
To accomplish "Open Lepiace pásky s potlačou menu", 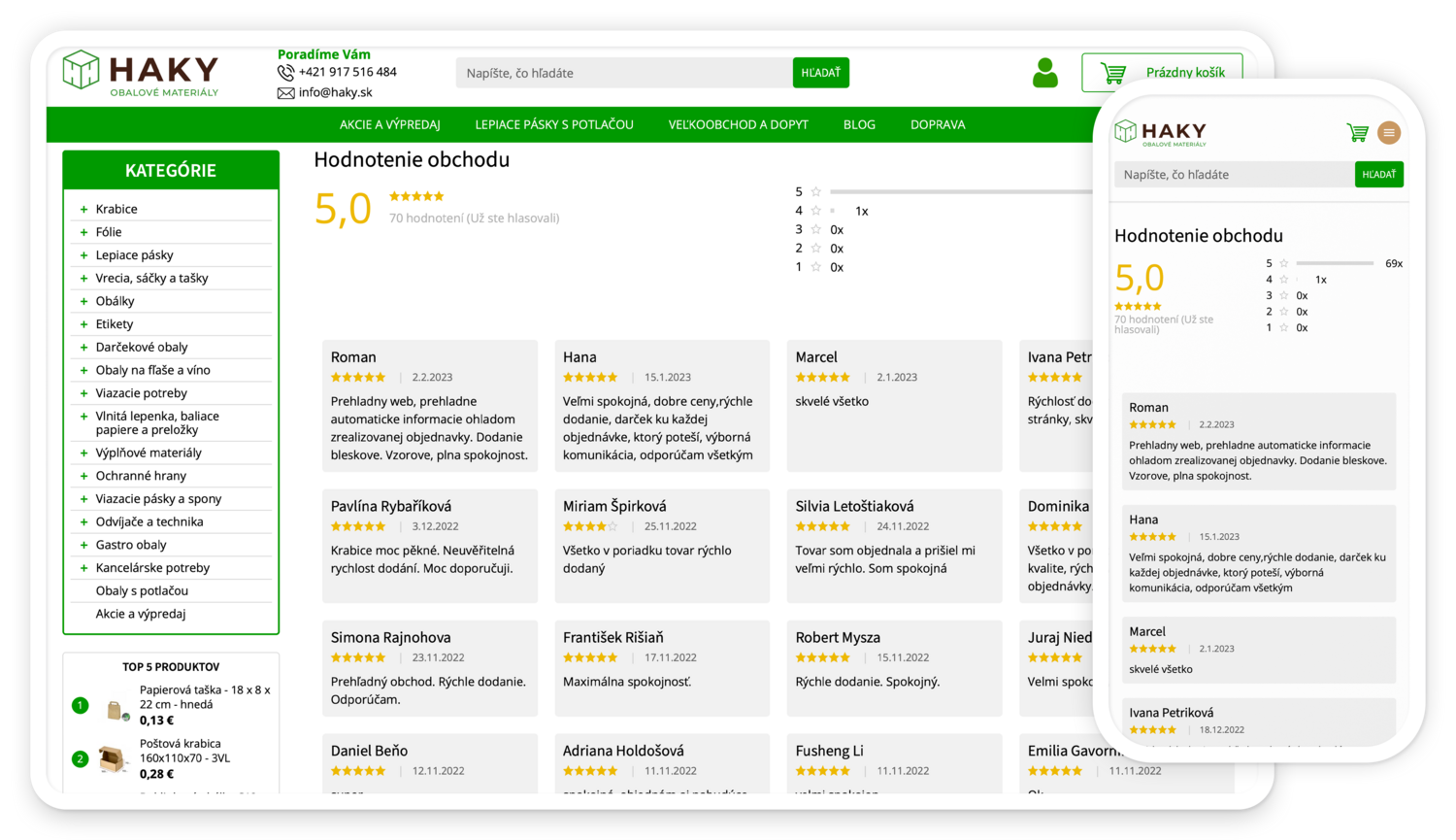I will (554, 124).
